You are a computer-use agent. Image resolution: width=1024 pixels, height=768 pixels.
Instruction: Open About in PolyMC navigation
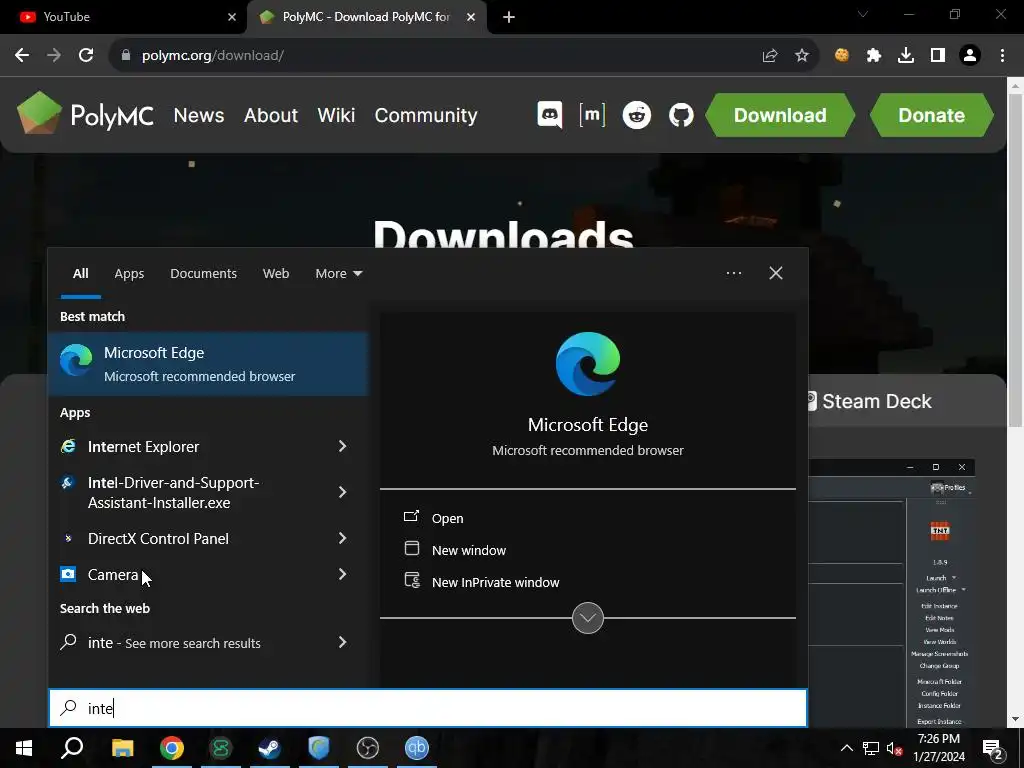coord(271,116)
